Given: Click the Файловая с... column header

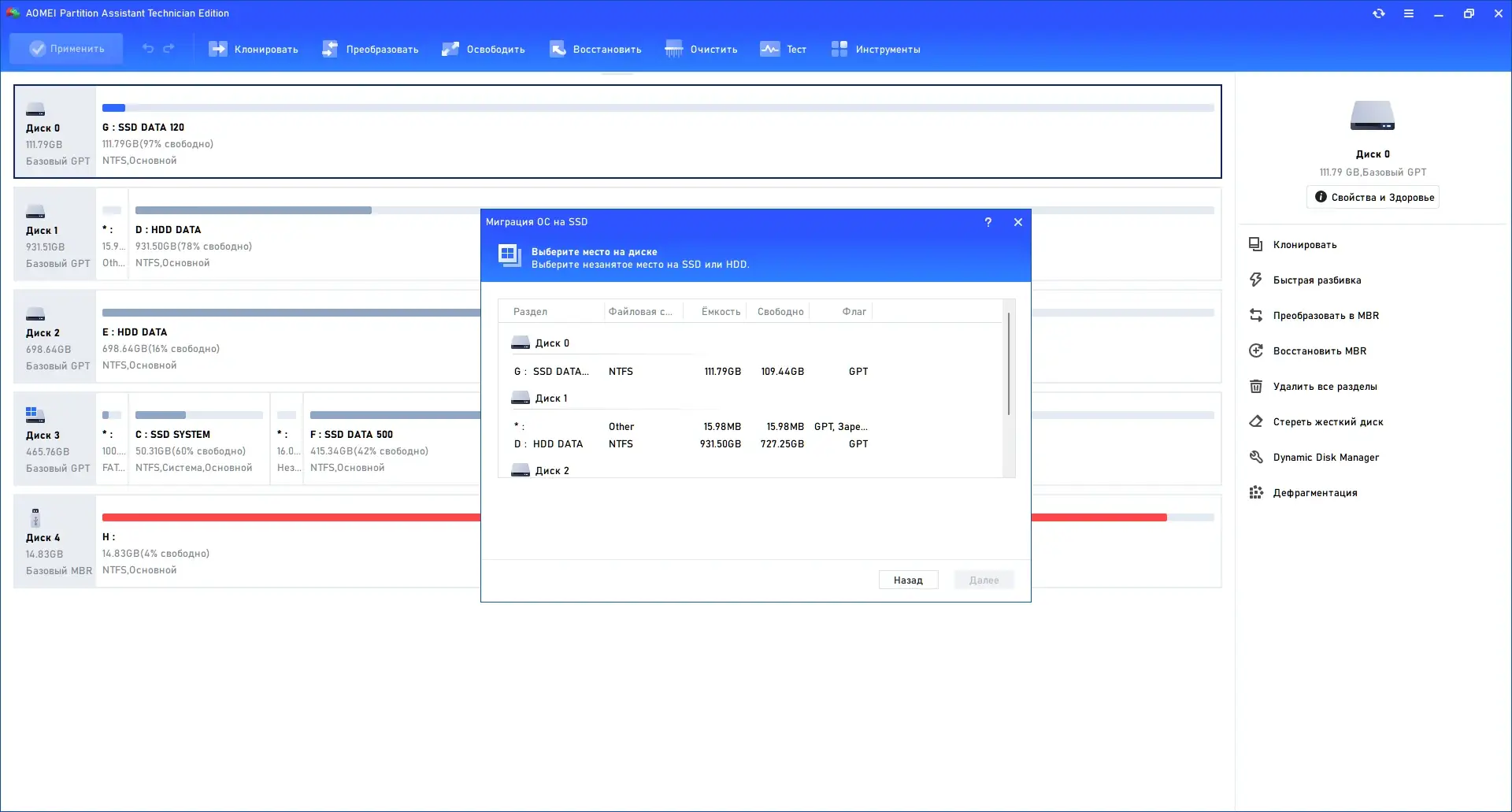Looking at the screenshot, I should pos(643,312).
